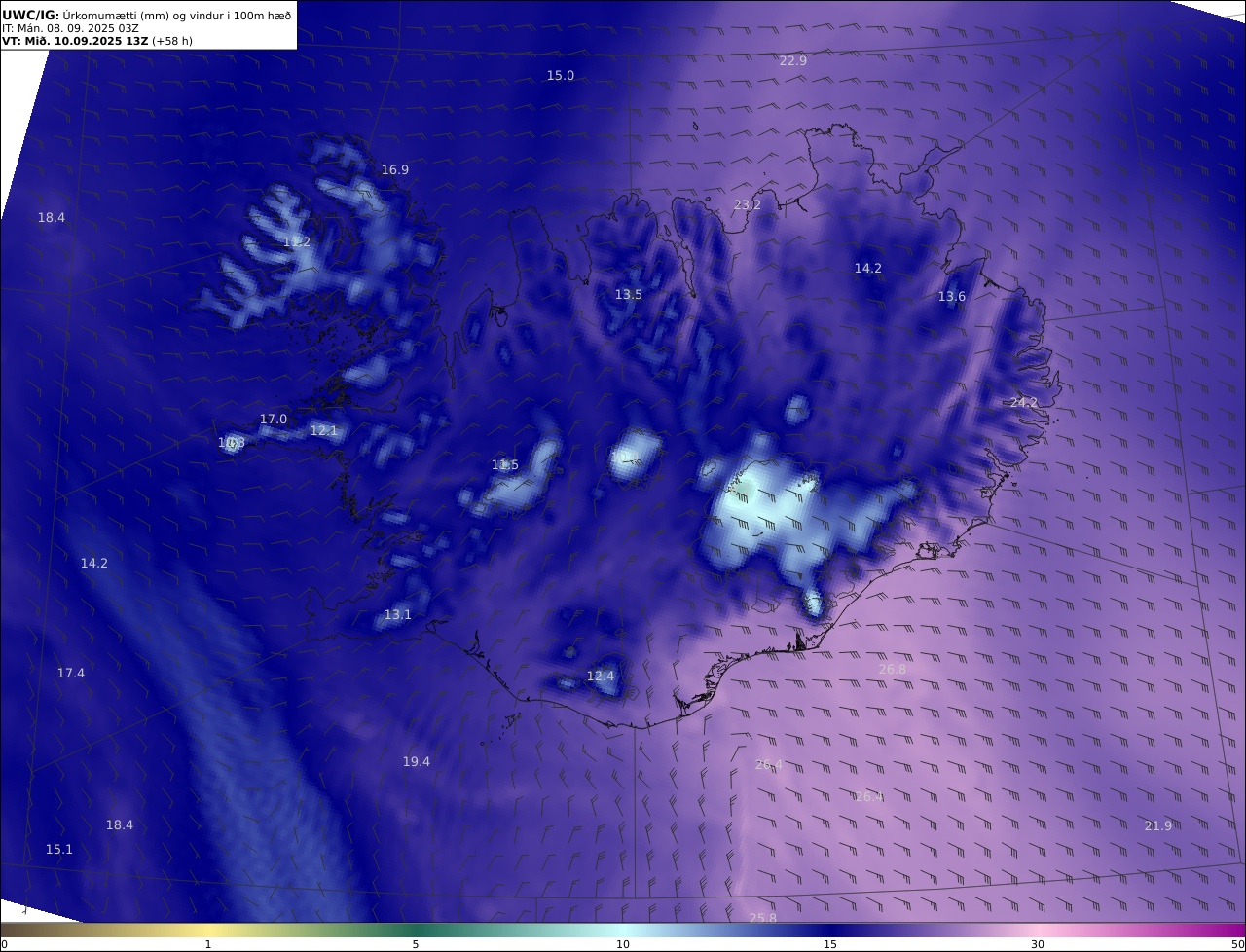This screenshot has height=952, width=1246.
Task: Click the map value 15.1
Action: pos(58,849)
